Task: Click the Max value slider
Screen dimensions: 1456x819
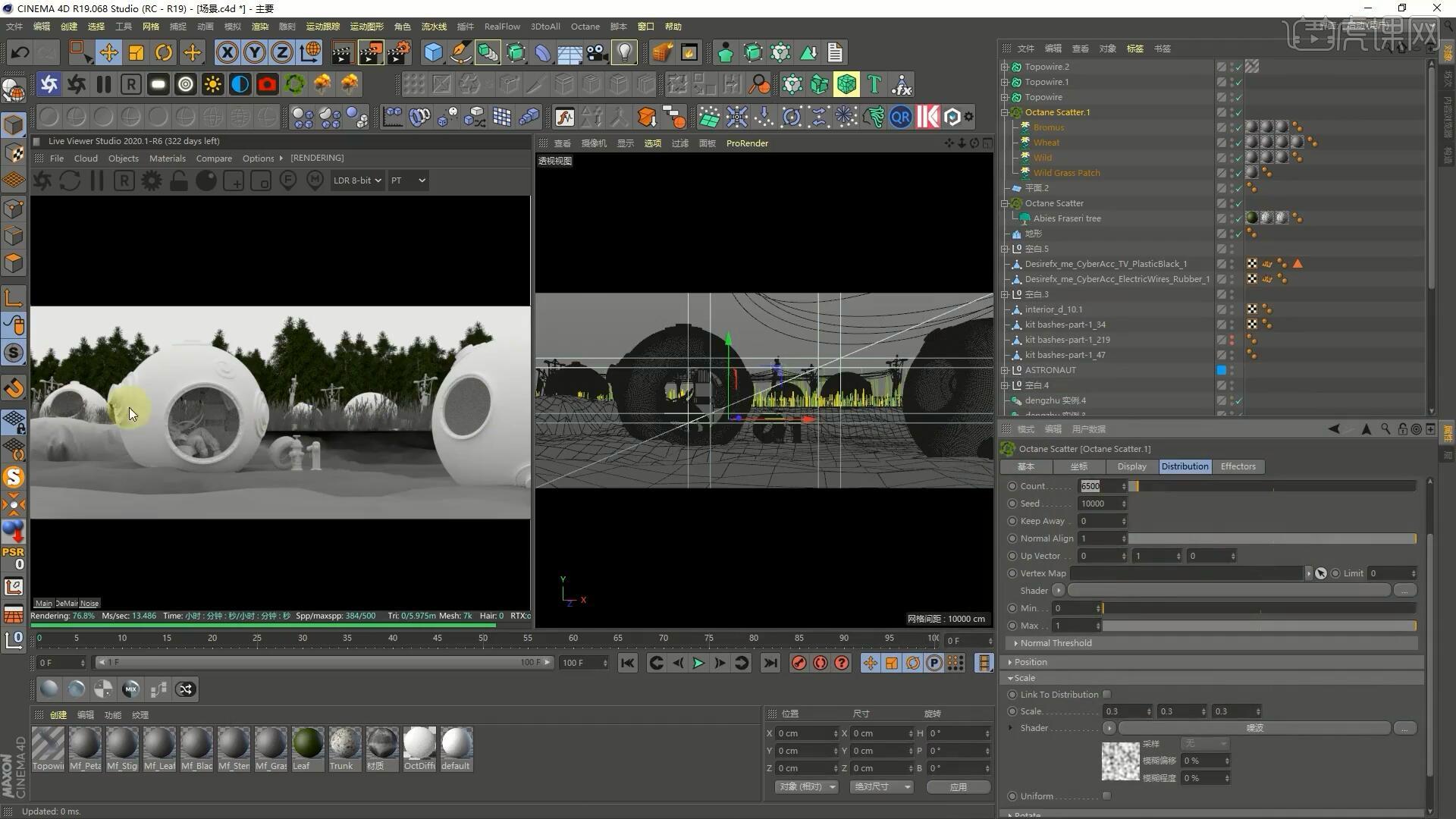Action: pyautogui.click(x=1259, y=626)
